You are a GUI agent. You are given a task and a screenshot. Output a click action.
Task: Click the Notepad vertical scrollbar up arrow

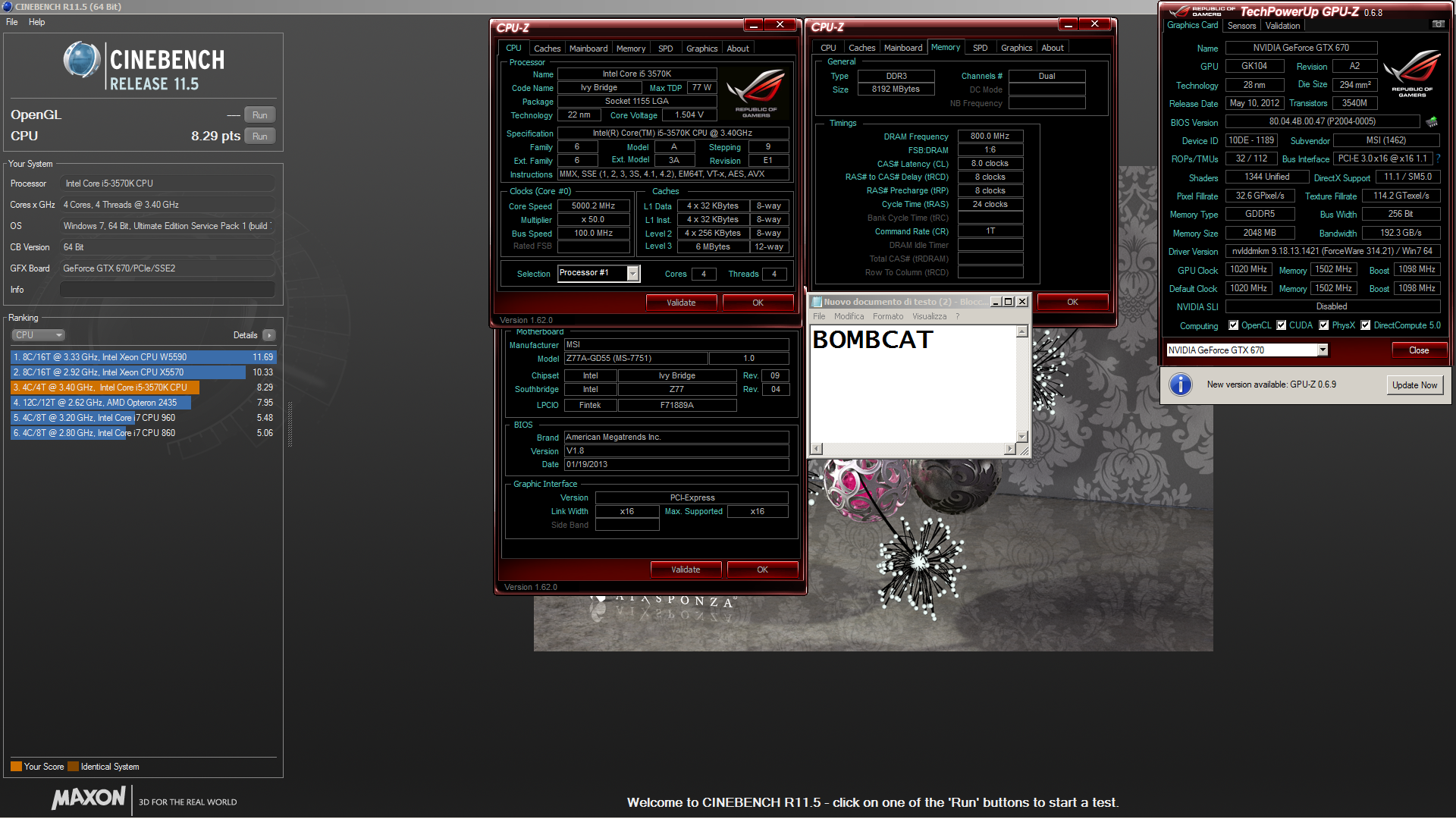click(x=1022, y=331)
